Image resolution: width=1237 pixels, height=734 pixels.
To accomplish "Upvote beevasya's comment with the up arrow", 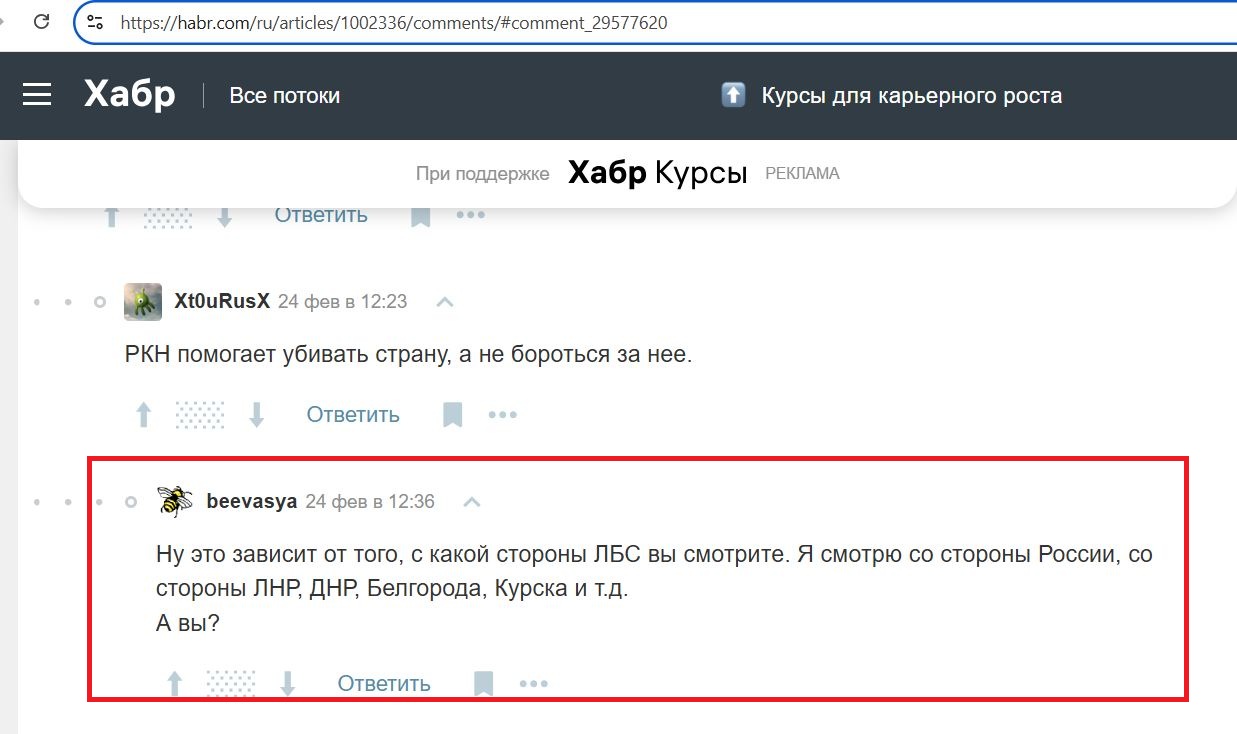I will [174, 682].
